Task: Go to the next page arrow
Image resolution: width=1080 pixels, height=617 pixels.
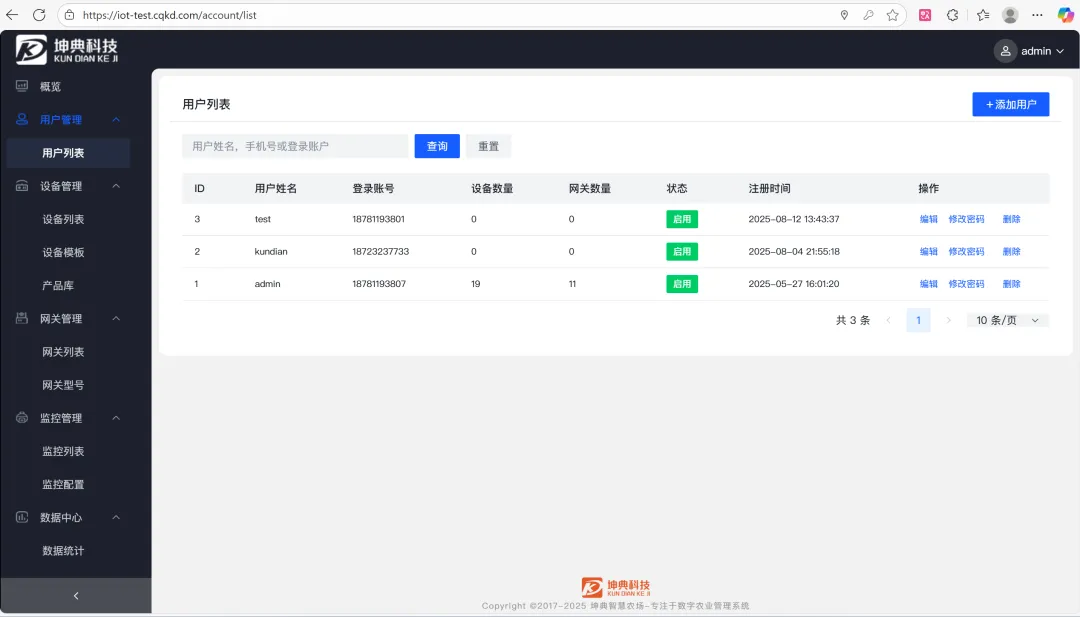Action: (x=948, y=320)
